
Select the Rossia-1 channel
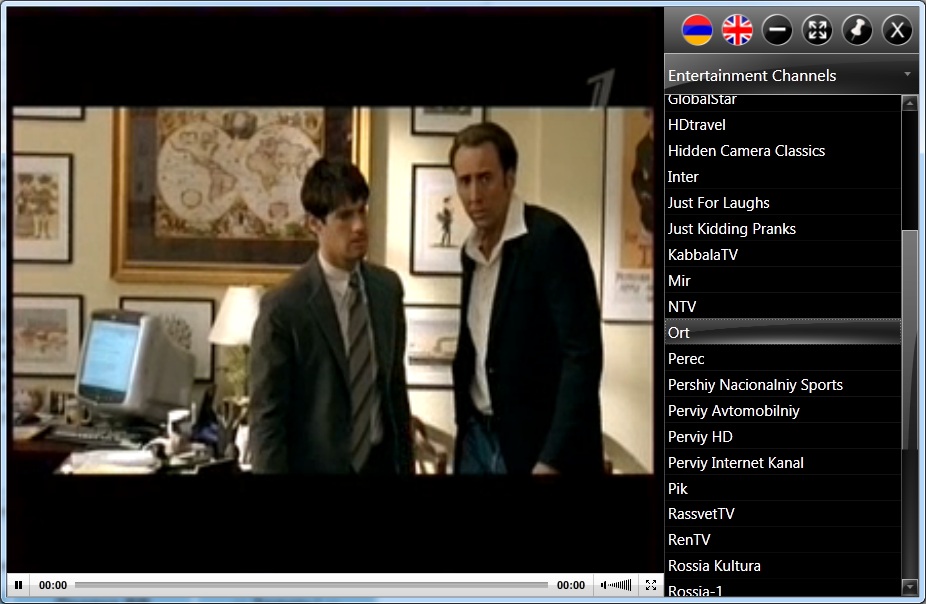coord(782,589)
